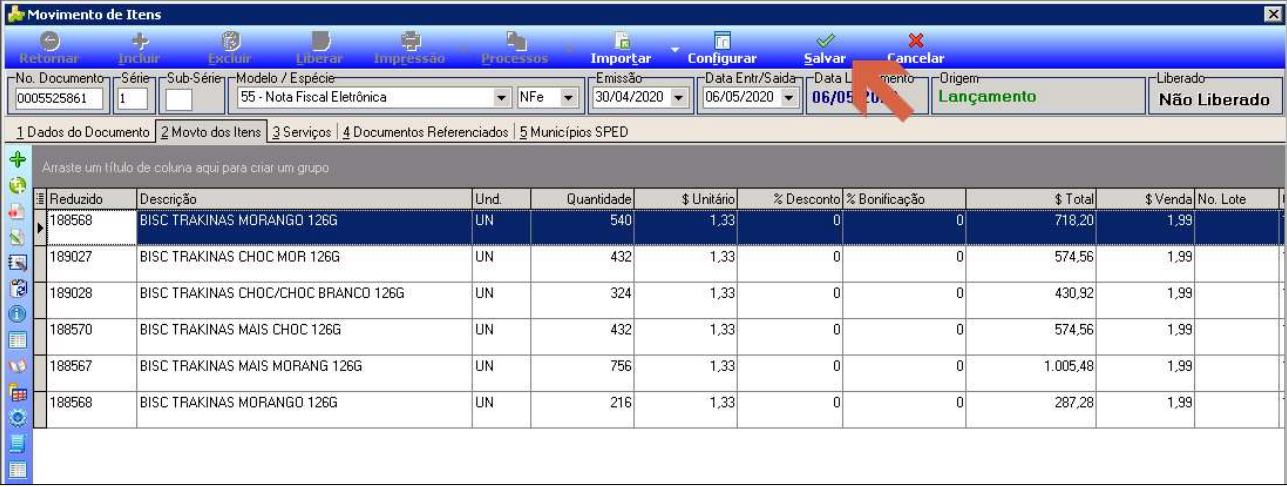Select row BISC TRAKINAS MAIS MORANG 126G
1287x487 pixels.
coord(658,372)
